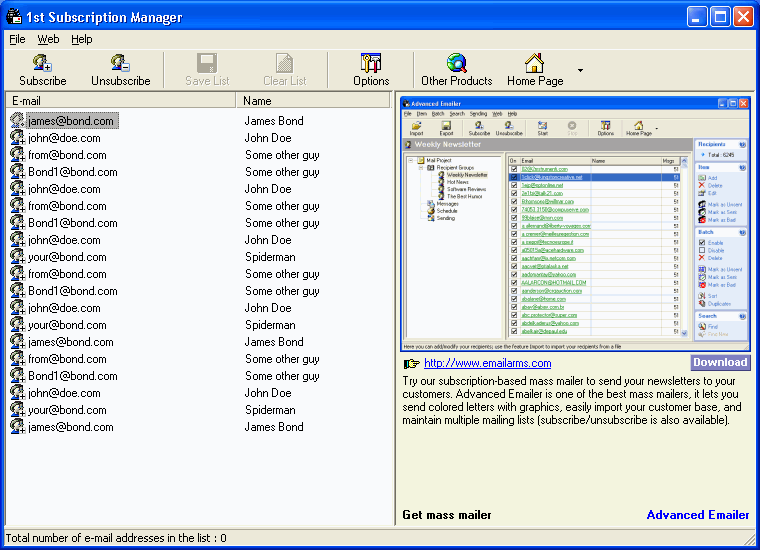Click the pointing hand icon beside emailarms link

pyautogui.click(x=411, y=363)
